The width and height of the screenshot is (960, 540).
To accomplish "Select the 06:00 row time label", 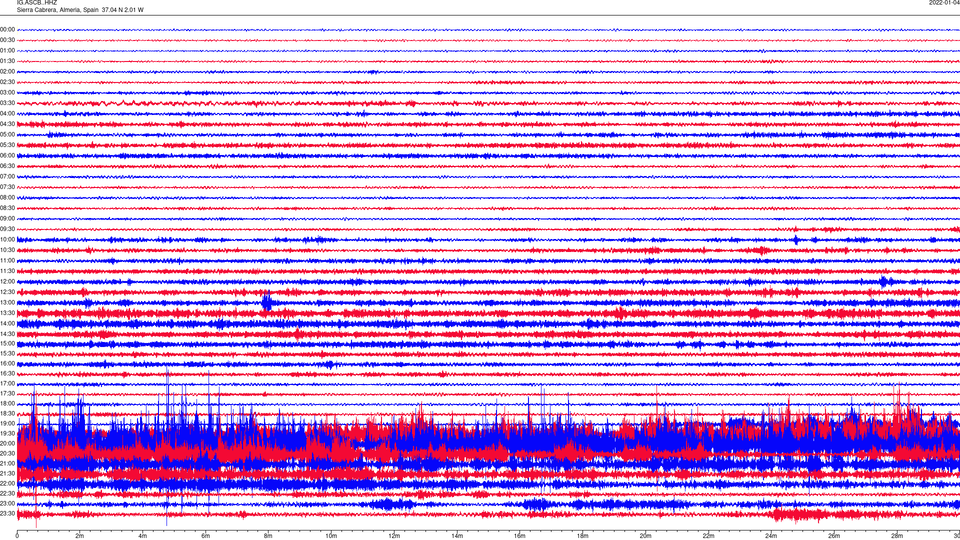I will click(x=7, y=156).
